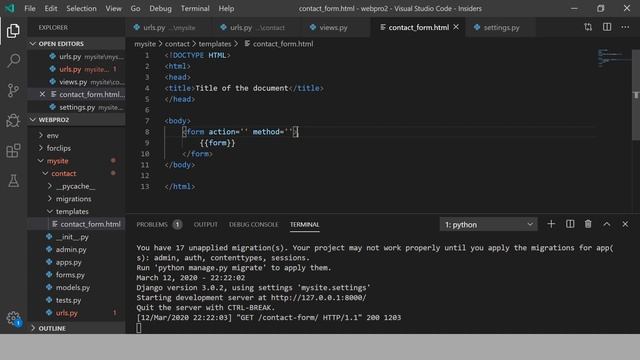Collapse the OPEN EDITORS section
Viewport: 640px width, 360px height.
(x=76, y=44)
